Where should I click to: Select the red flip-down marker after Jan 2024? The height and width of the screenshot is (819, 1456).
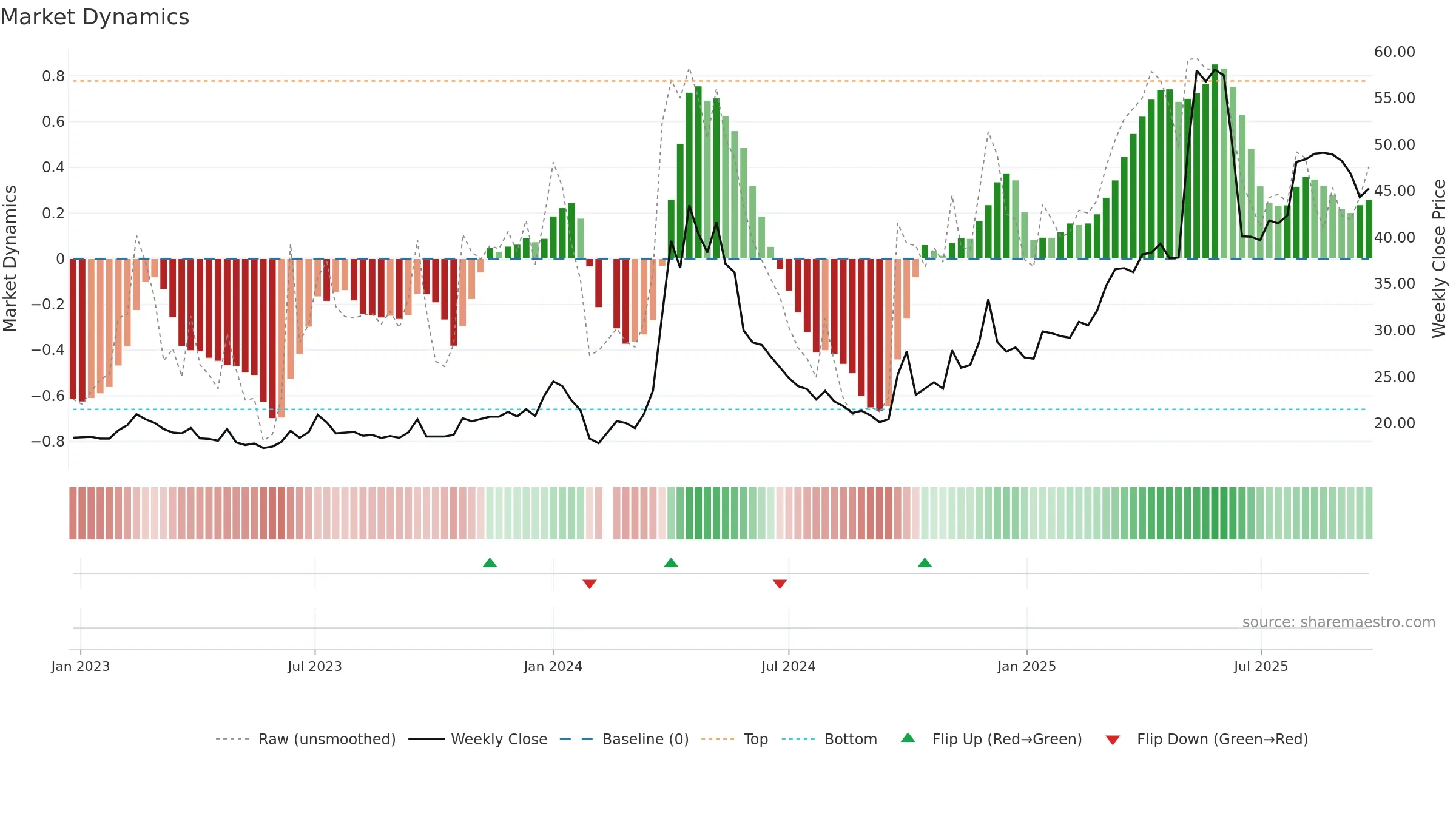pyautogui.click(x=590, y=584)
